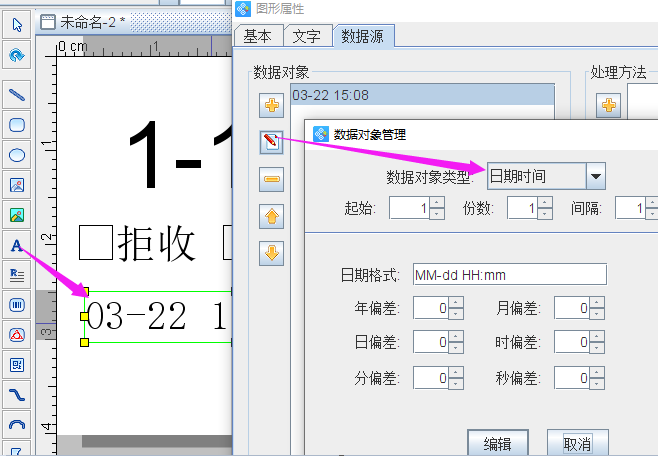Increase the 月偏差 value
The image size is (658, 456).
point(597,303)
